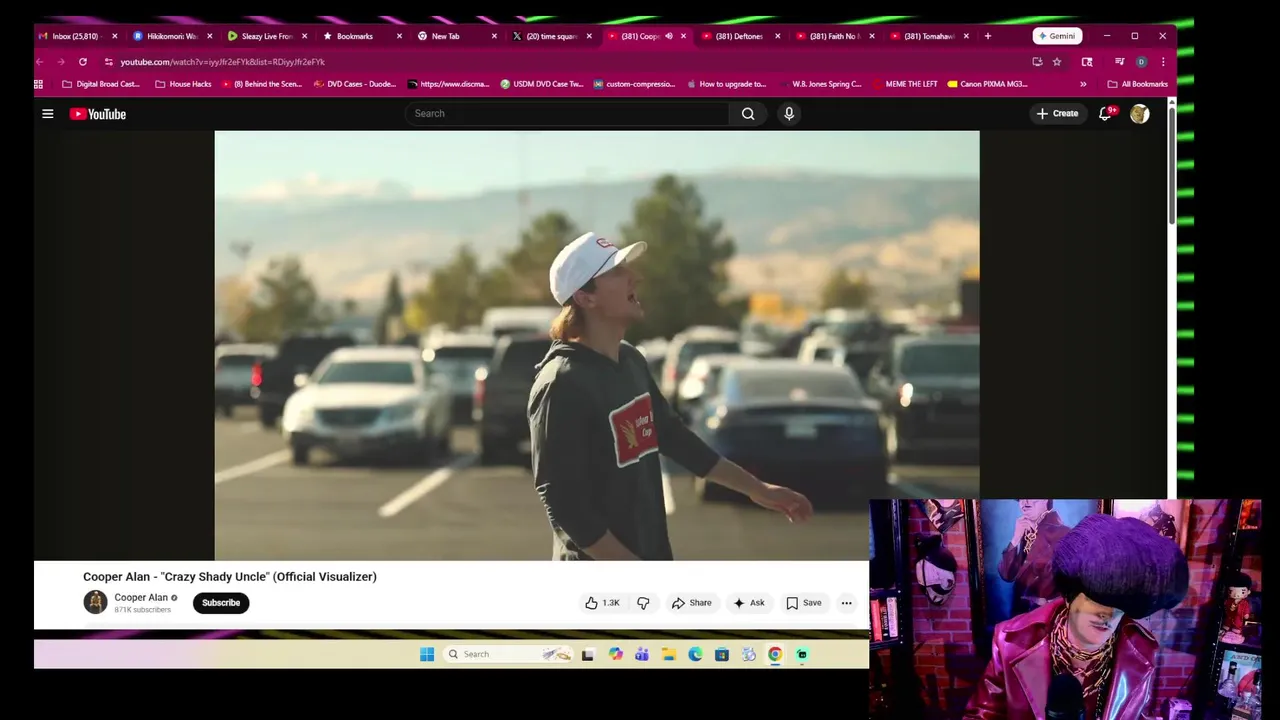Image resolution: width=1280 pixels, height=720 pixels.
Task: Open MEME THE LEFT bookmark
Action: click(905, 84)
